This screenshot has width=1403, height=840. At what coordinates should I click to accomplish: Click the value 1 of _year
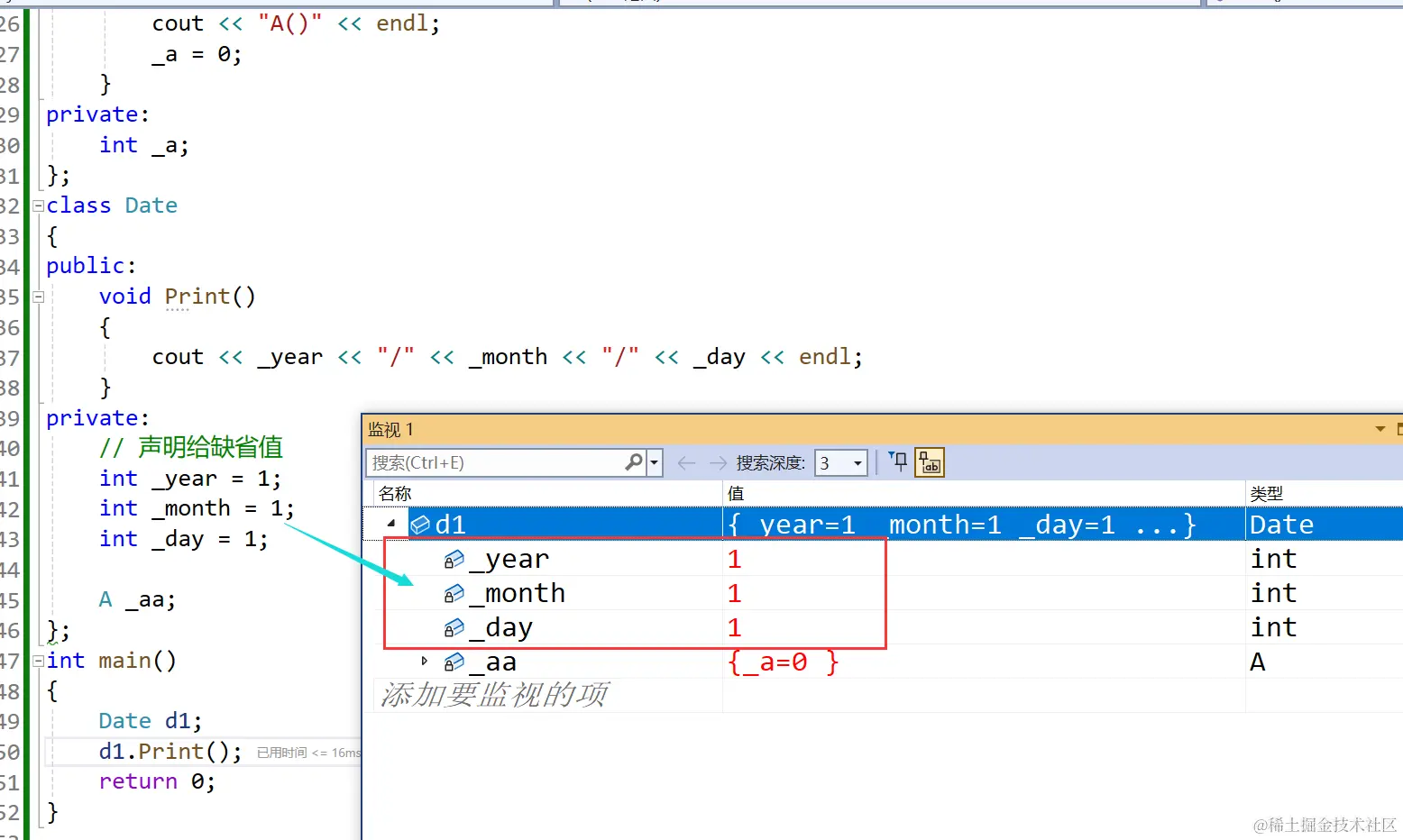click(735, 560)
